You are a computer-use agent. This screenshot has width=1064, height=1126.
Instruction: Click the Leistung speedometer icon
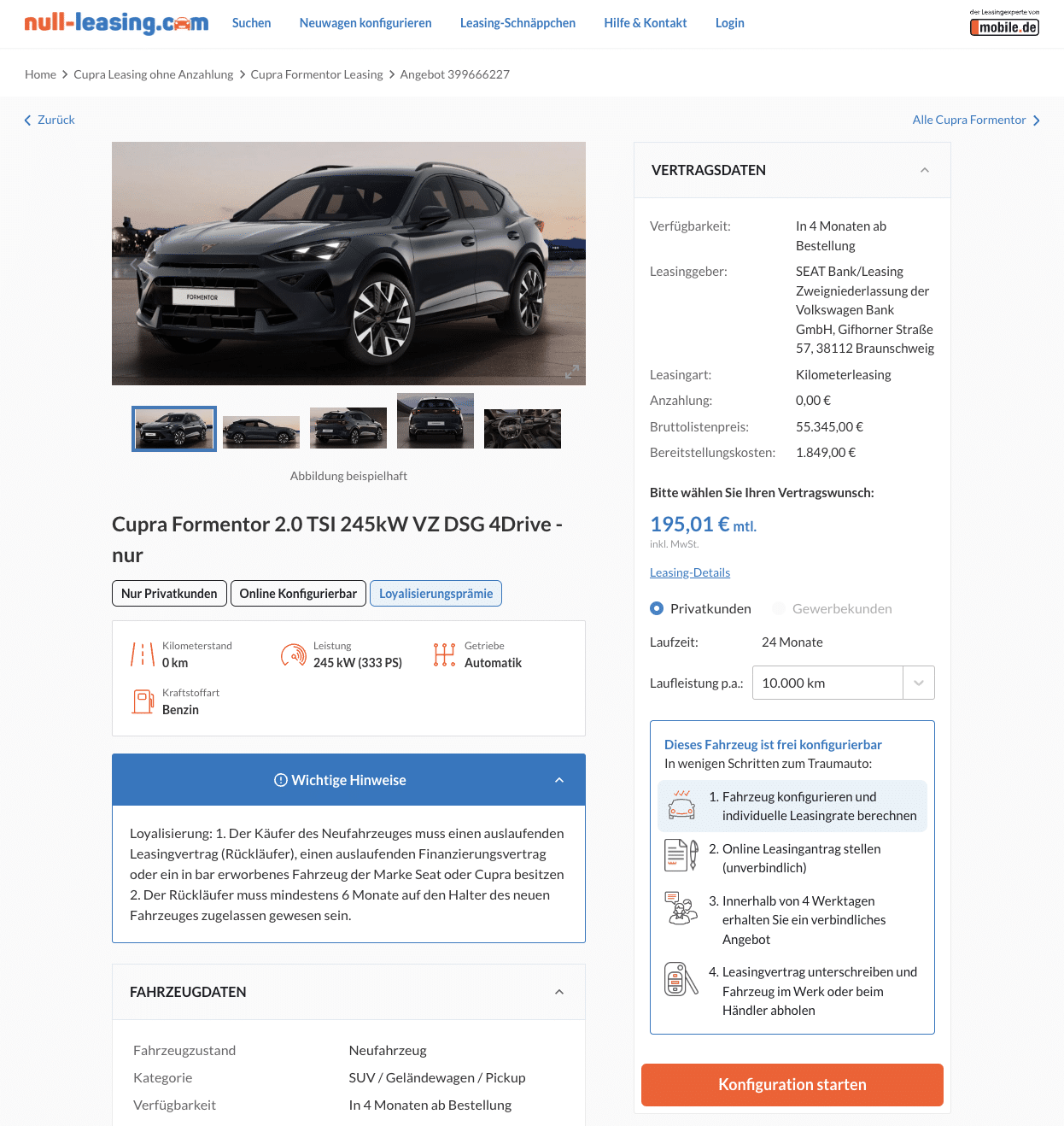click(294, 654)
